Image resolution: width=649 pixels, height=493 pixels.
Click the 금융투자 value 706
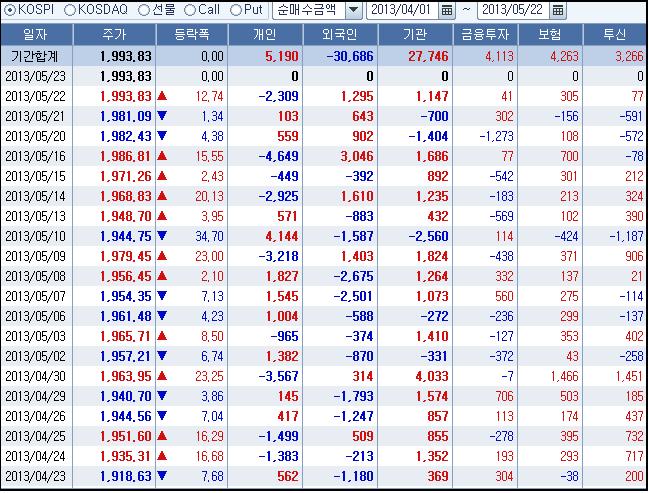505,396
